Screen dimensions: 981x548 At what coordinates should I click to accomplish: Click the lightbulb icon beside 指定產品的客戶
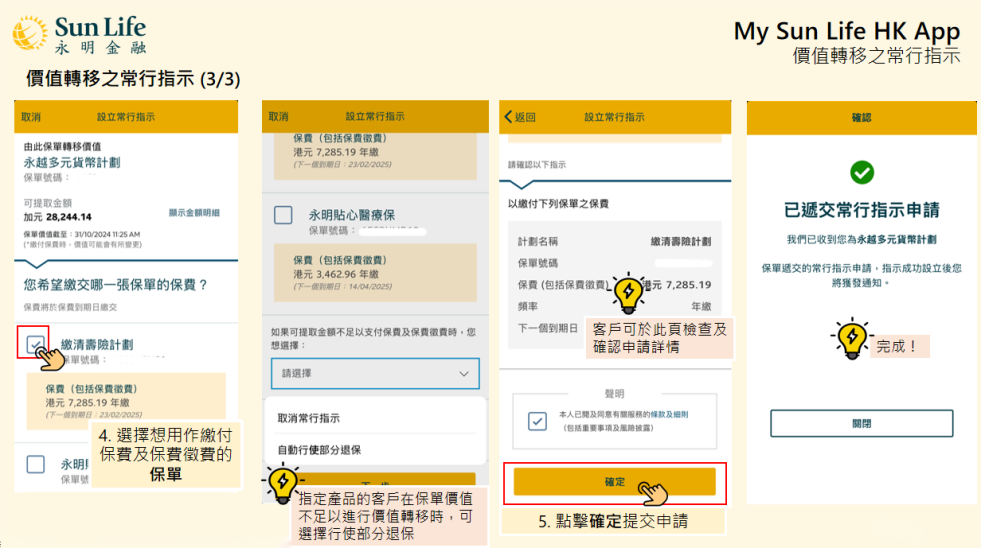pyautogui.click(x=281, y=484)
